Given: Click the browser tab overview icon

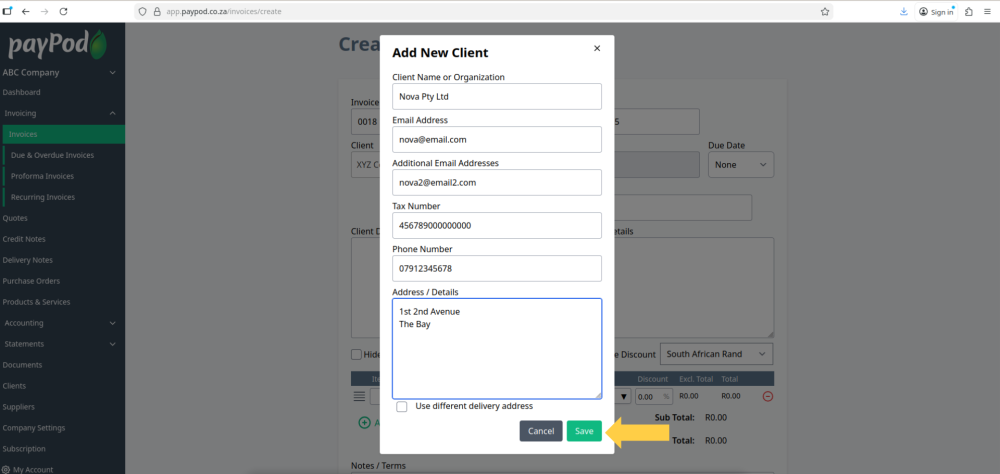Looking at the screenshot, I should 8,11.
